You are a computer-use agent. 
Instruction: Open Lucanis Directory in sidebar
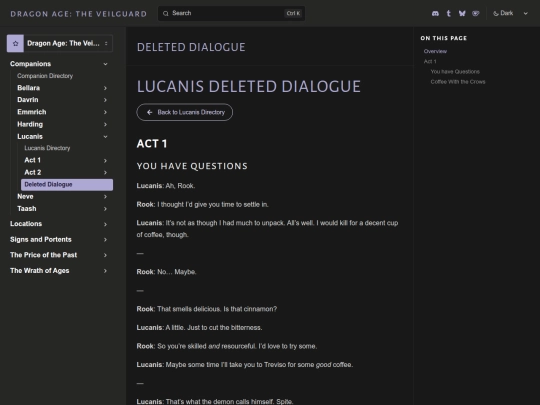[x=47, y=148]
